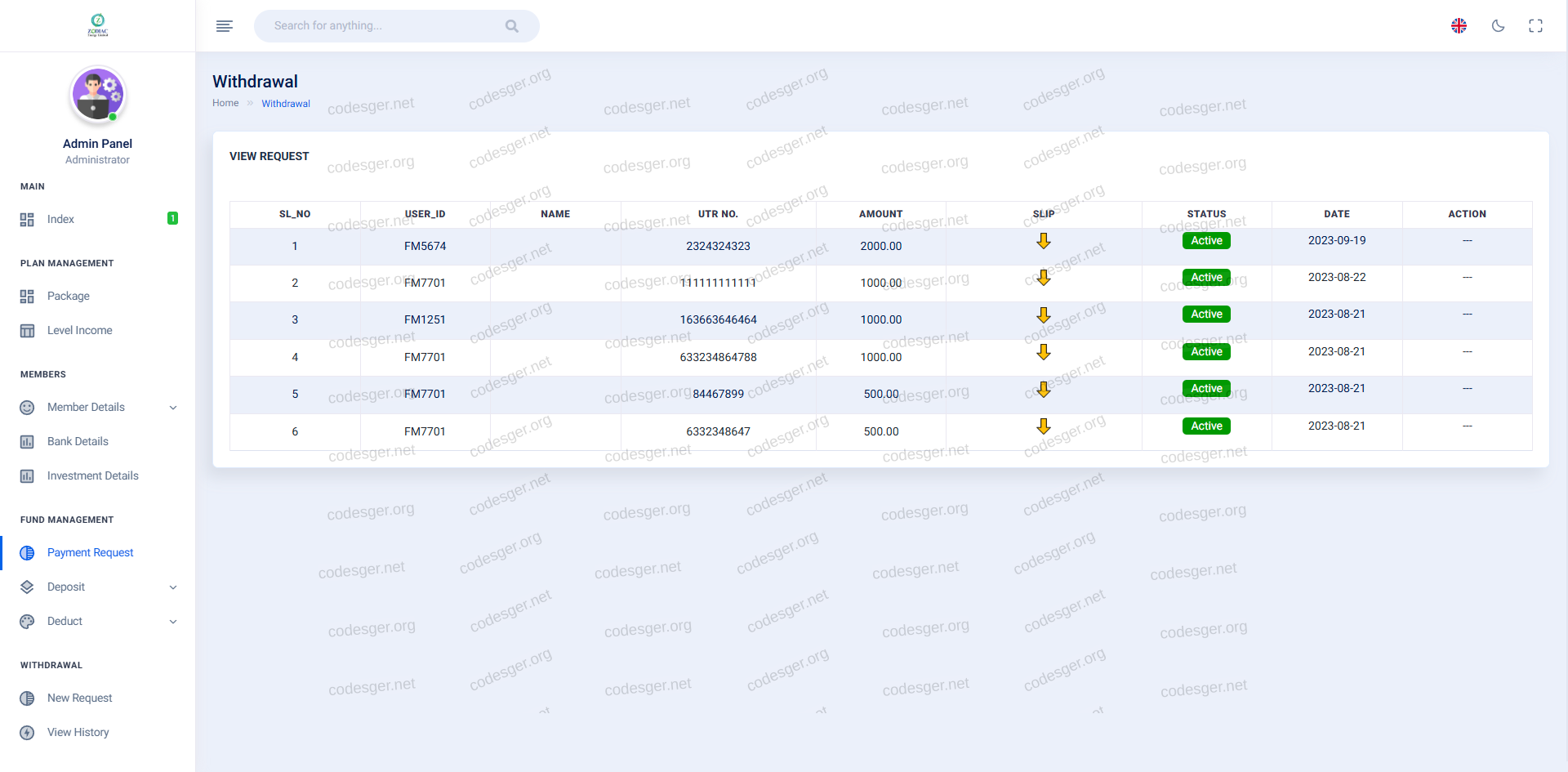
Task: Click the Withdrawal breadcrumb link
Action: 285,104
